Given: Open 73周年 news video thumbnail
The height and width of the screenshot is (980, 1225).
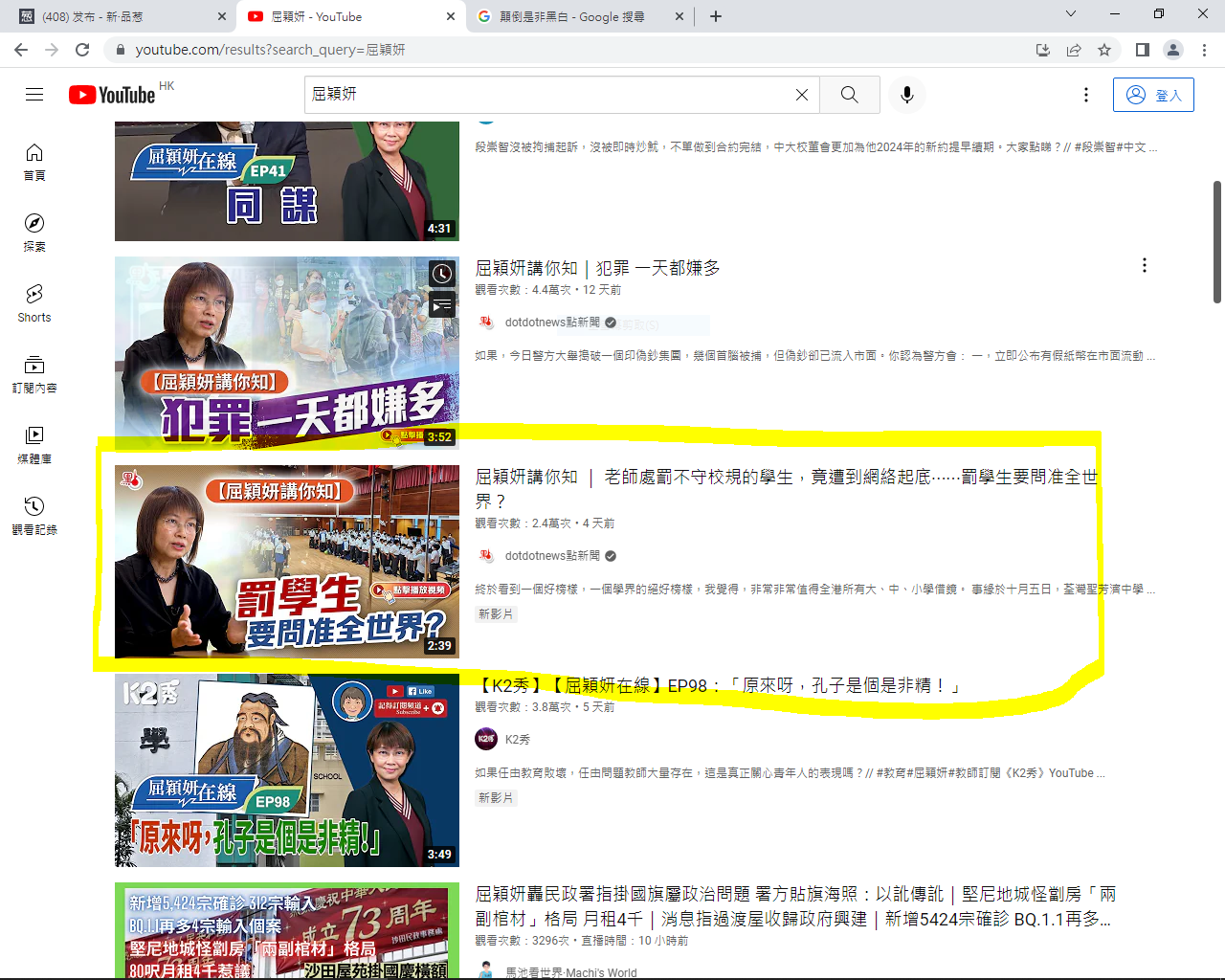Looking at the screenshot, I should (x=287, y=930).
